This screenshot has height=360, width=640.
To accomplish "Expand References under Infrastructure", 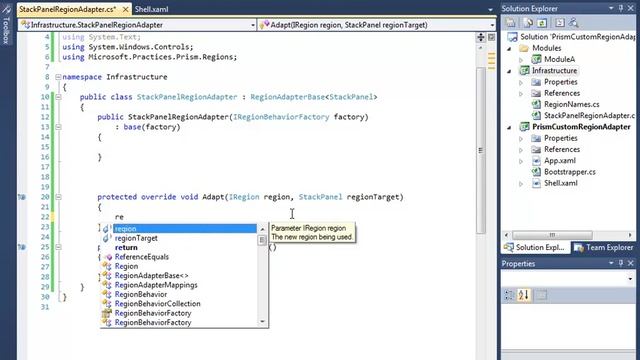I will pyautogui.click(x=521, y=93).
